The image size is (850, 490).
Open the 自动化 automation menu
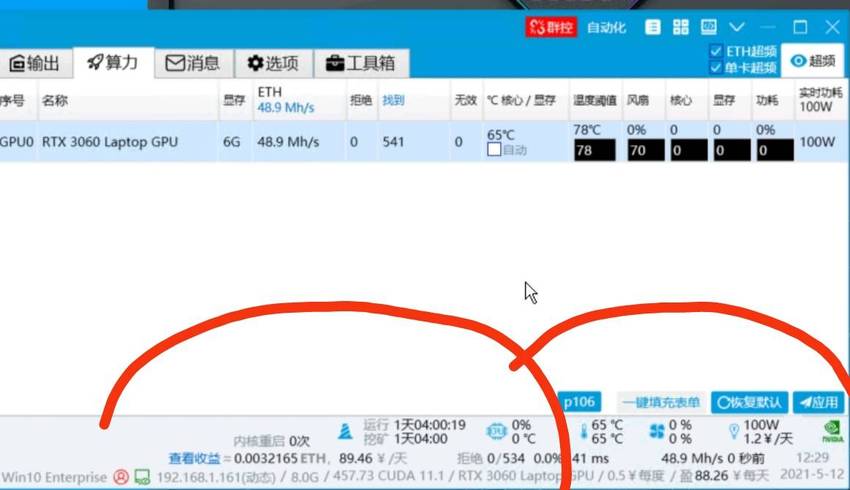(x=607, y=28)
